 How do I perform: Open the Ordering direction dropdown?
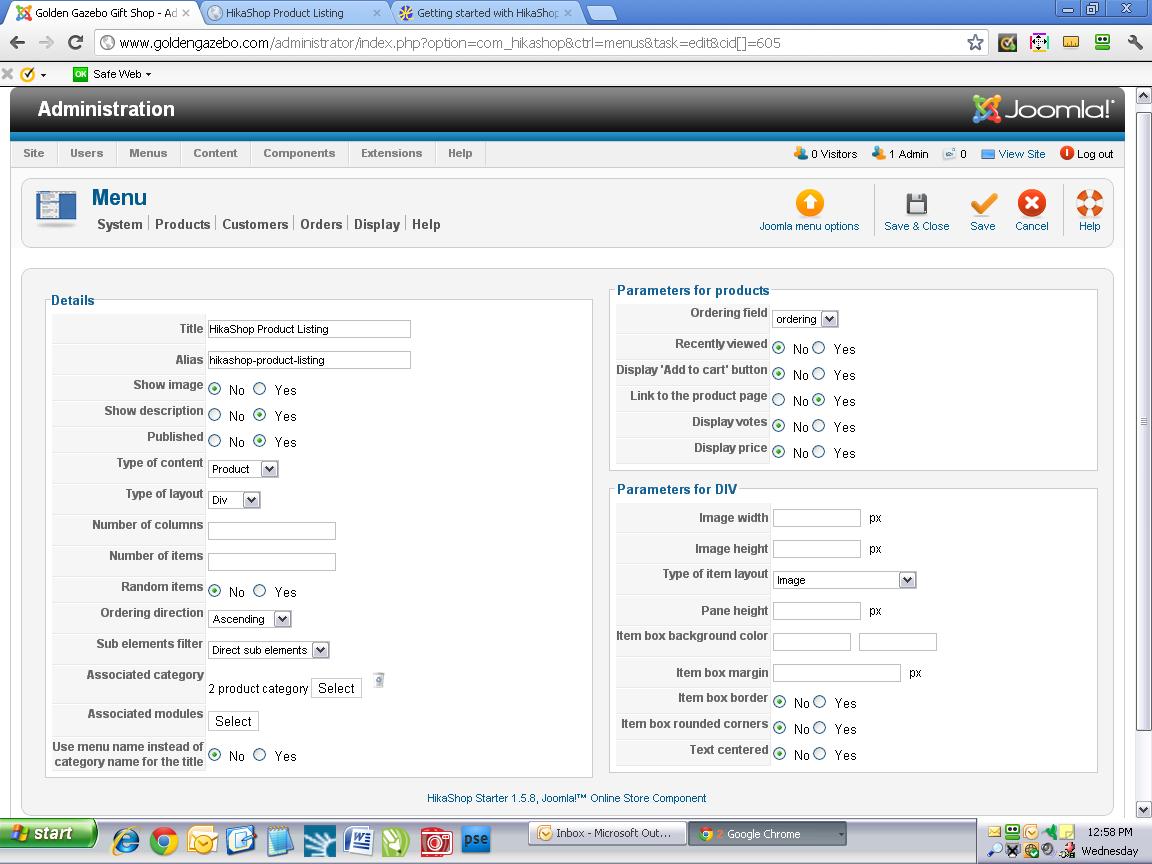250,619
